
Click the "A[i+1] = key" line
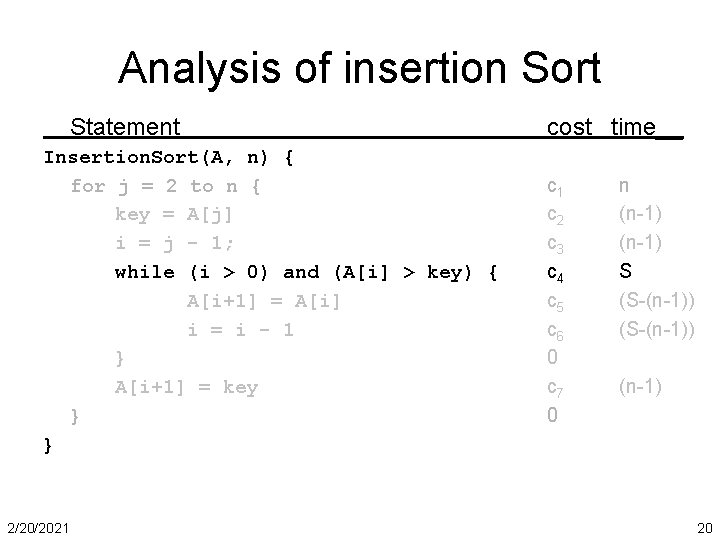pos(186,387)
